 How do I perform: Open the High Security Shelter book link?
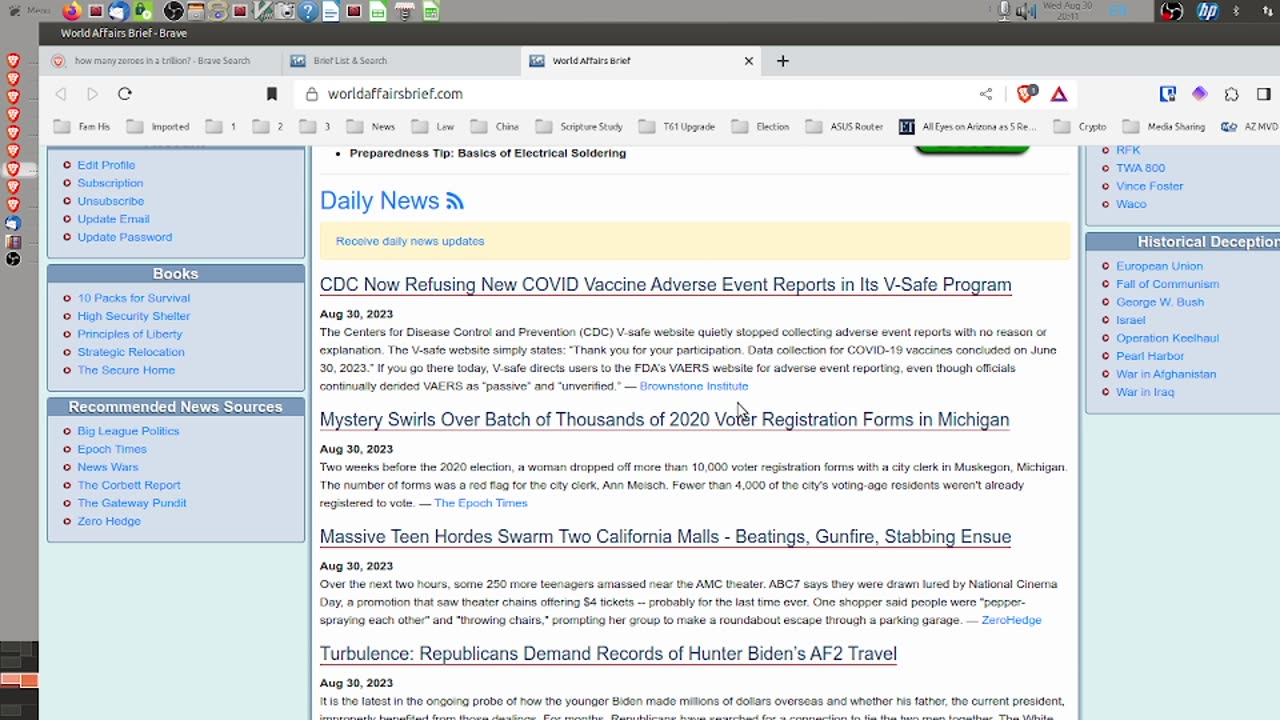click(134, 316)
